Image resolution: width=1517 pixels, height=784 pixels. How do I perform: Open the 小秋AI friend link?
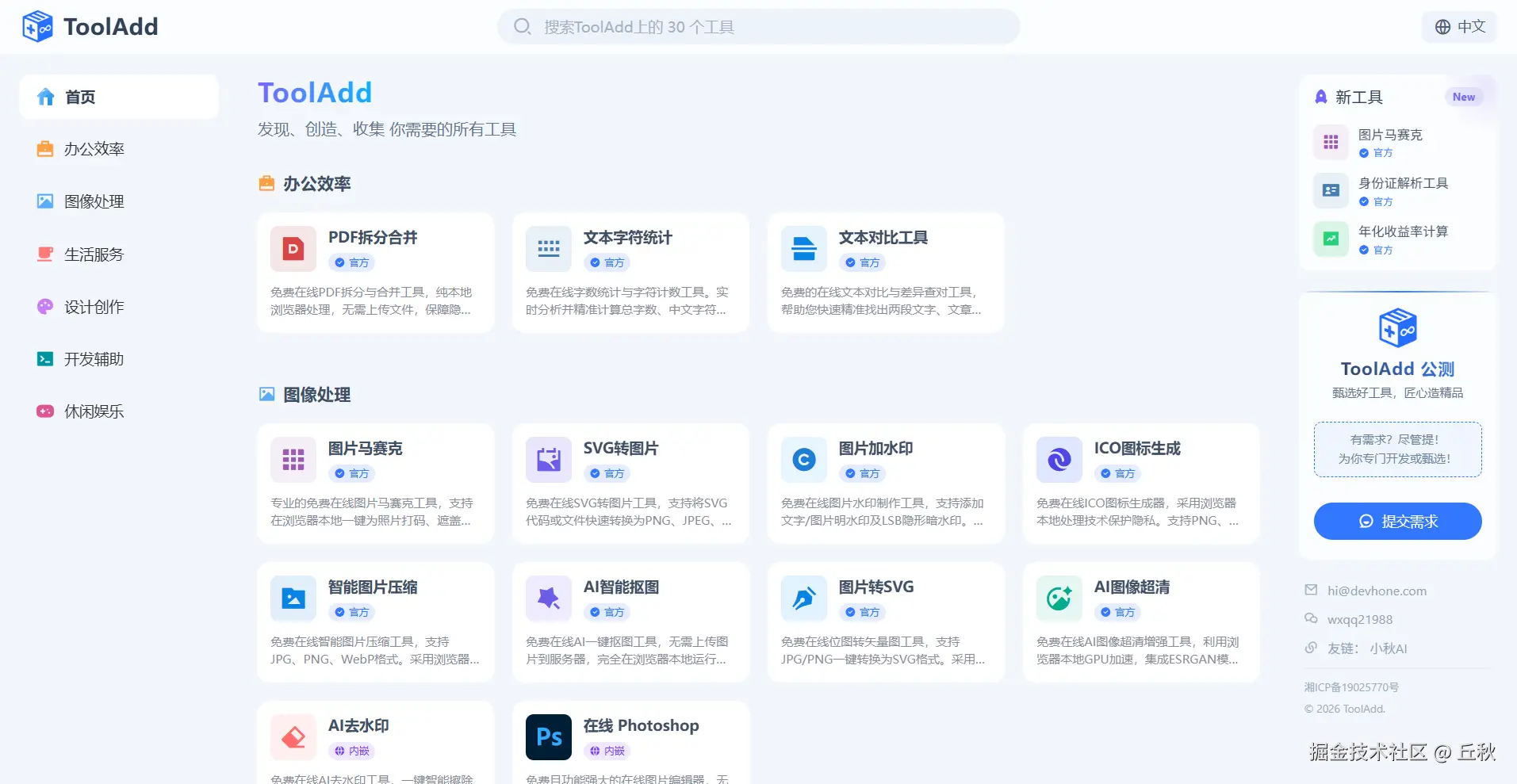1389,648
